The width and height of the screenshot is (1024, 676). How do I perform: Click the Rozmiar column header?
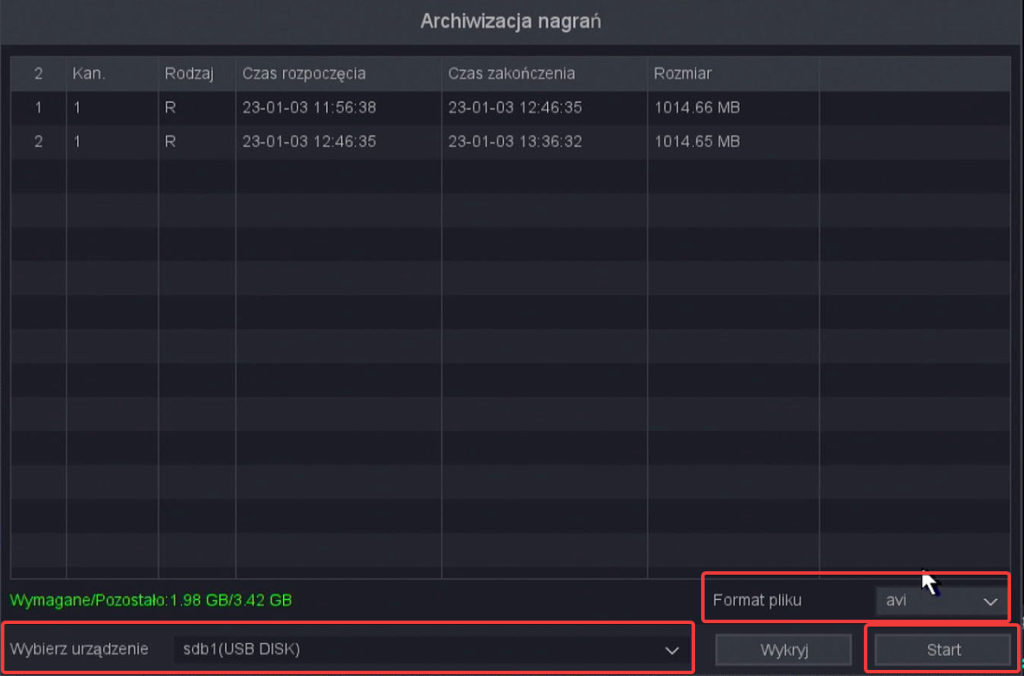point(682,74)
